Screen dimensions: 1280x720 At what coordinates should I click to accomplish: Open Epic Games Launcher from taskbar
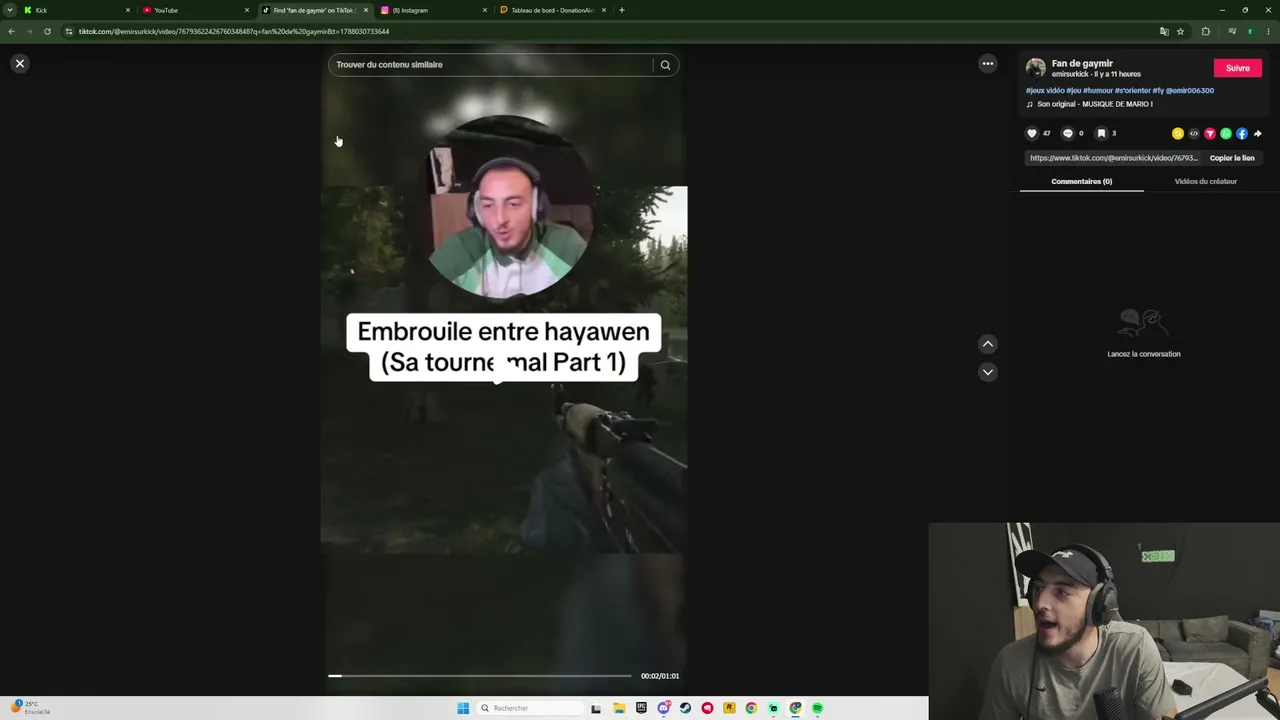641,708
